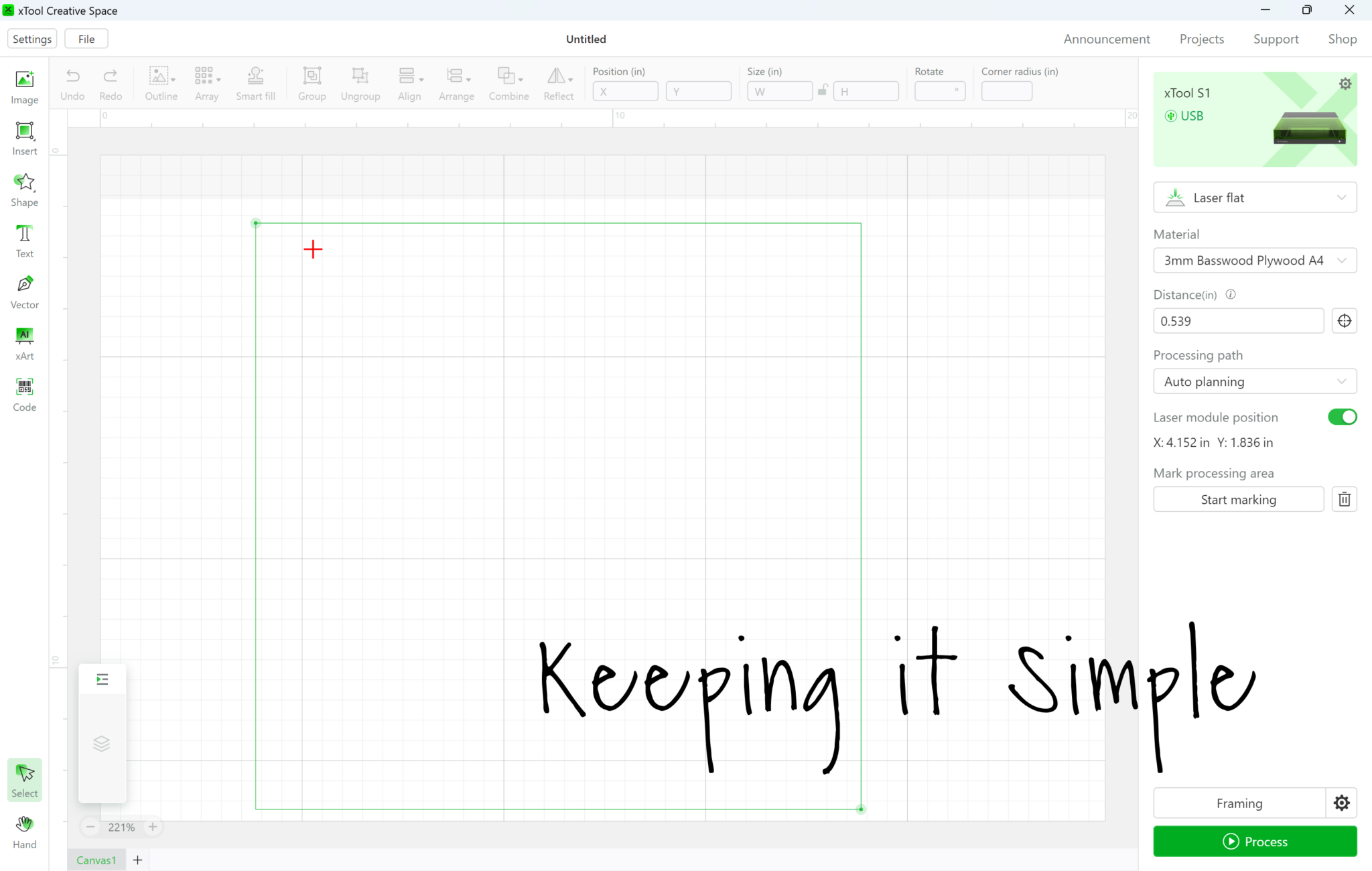Viewport: 1372px width, 871px height.
Task: Delete marked area with trash icon
Action: click(1344, 499)
